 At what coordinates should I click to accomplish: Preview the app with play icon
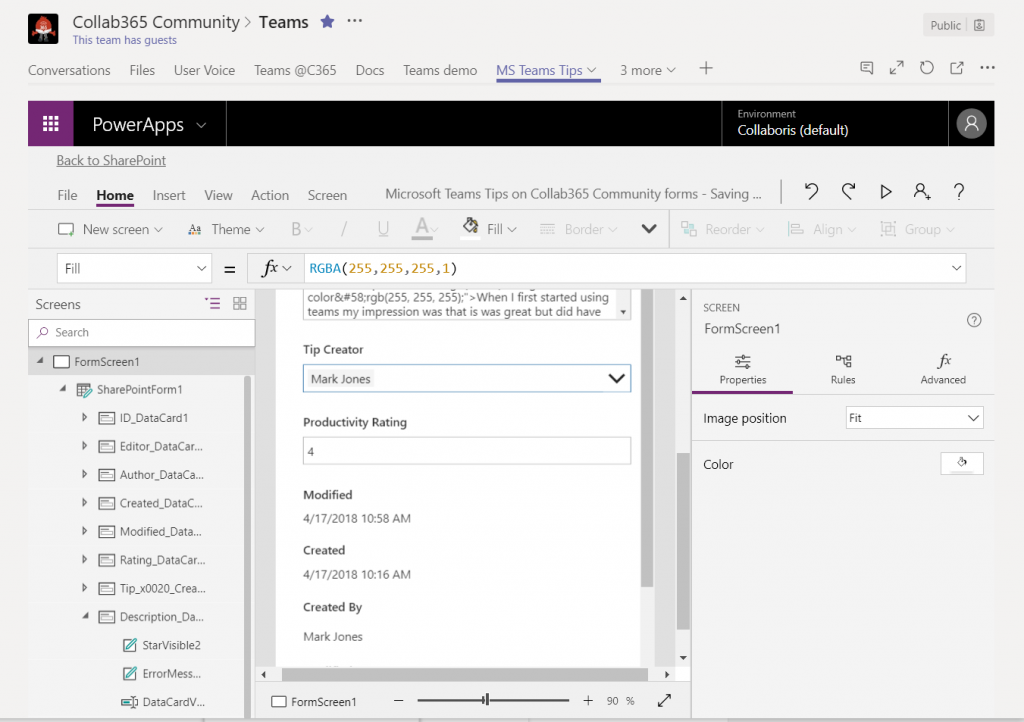pyautogui.click(x=886, y=191)
